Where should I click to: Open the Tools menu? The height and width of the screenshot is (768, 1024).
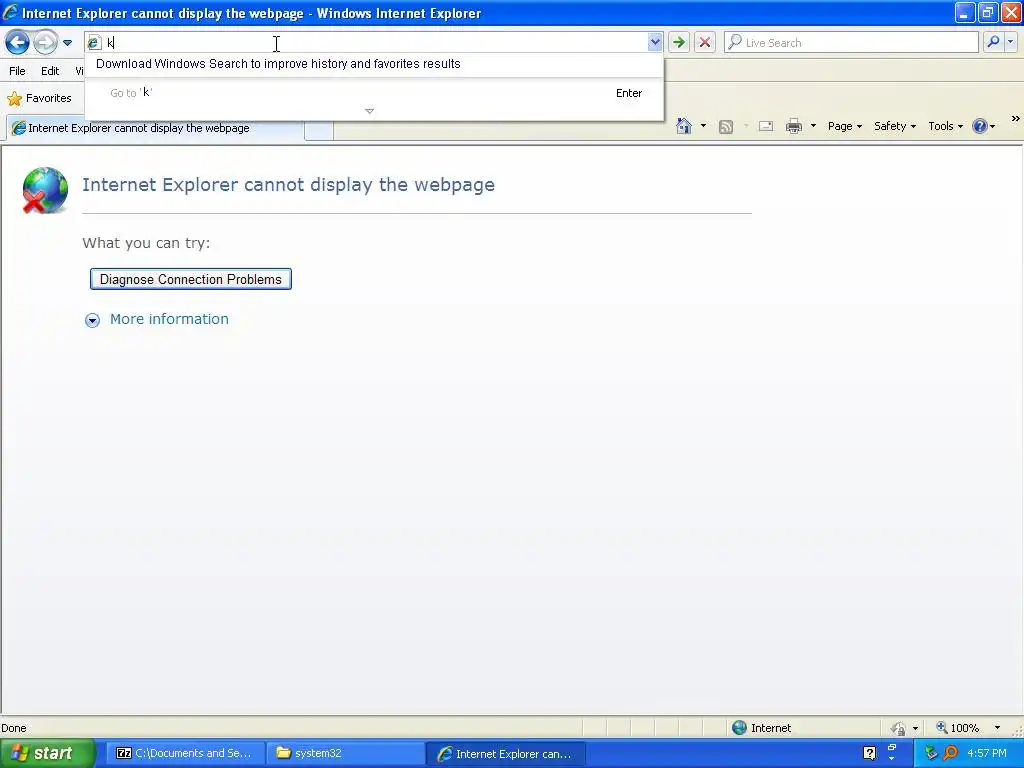945,126
